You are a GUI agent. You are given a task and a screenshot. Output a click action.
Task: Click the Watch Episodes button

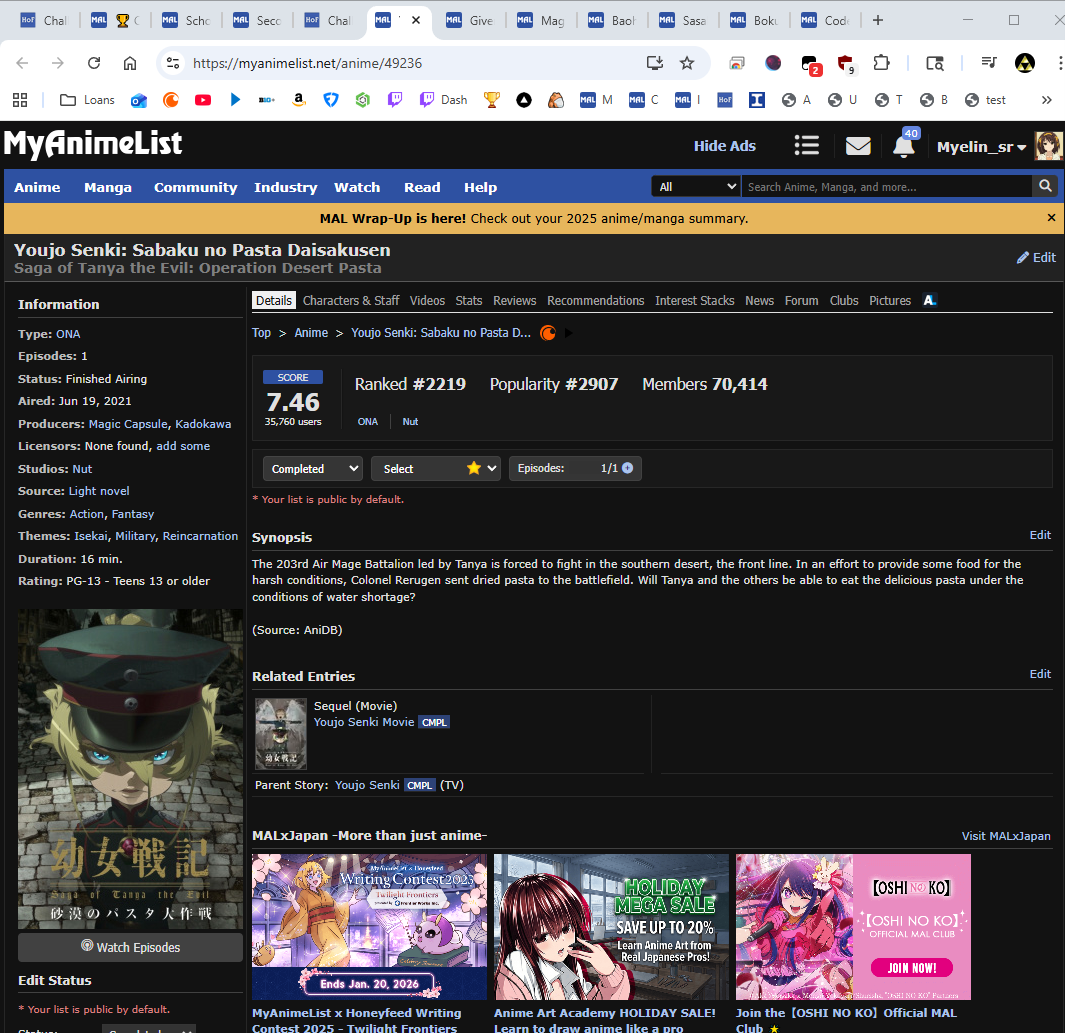click(130, 947)
